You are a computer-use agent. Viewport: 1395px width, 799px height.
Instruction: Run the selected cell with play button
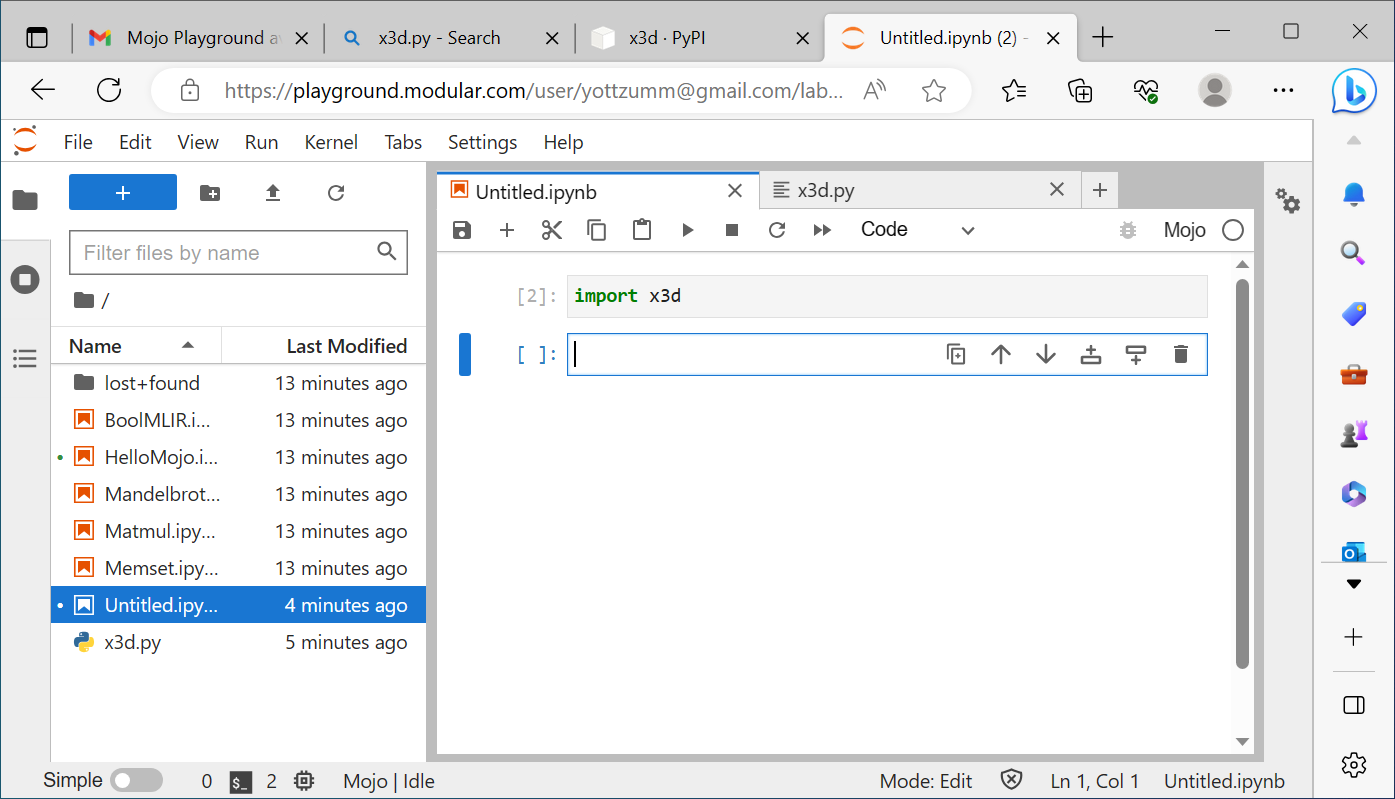687,230
